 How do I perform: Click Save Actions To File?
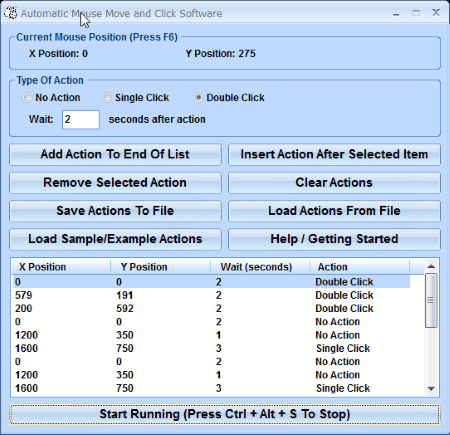pyautogui.click(x=115, y=211)
